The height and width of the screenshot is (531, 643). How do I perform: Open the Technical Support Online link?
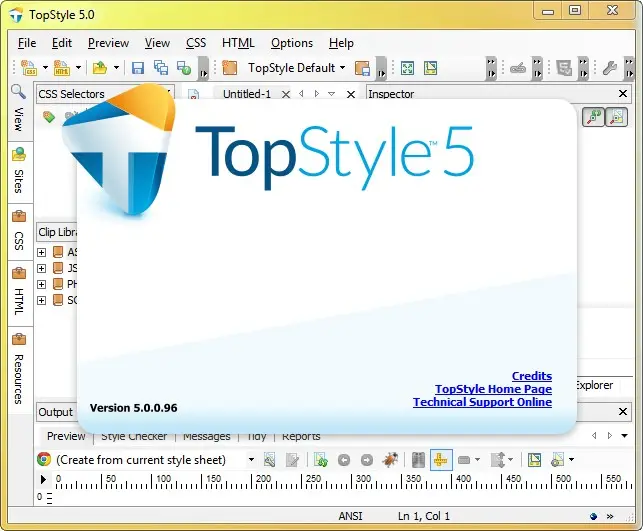point(482,402)
